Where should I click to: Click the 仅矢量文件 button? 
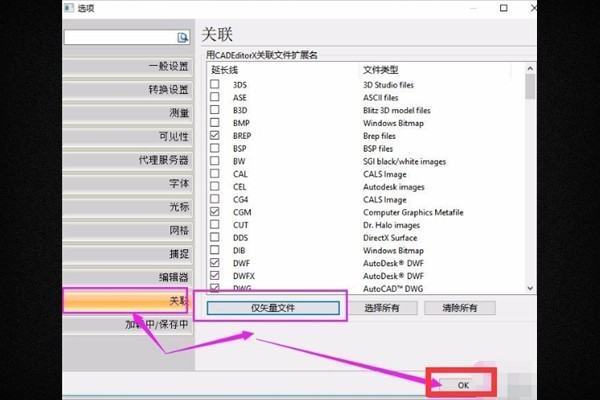[x=273, y=308]
